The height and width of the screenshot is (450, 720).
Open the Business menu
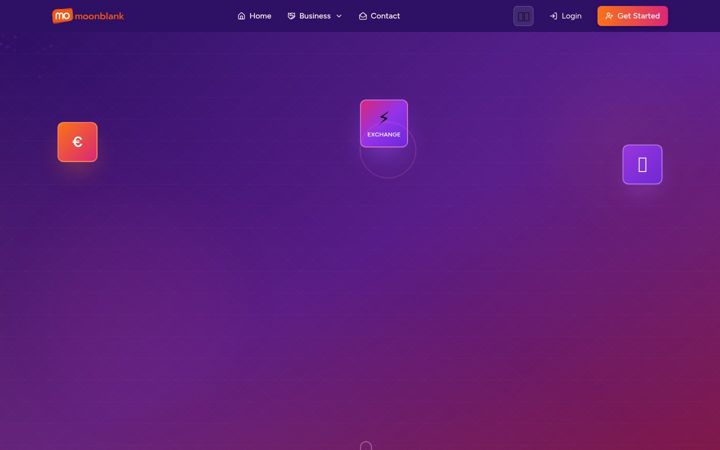pyautogui.click(x=315, y=16)
